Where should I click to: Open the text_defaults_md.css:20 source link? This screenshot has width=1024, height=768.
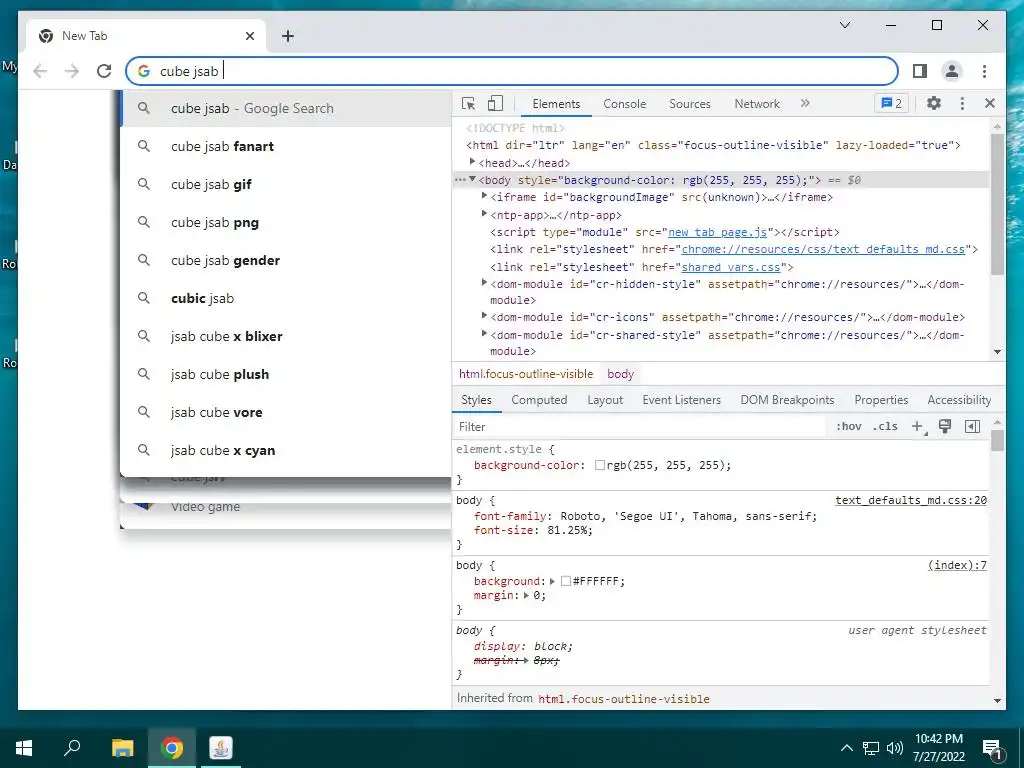click(911, 500)
